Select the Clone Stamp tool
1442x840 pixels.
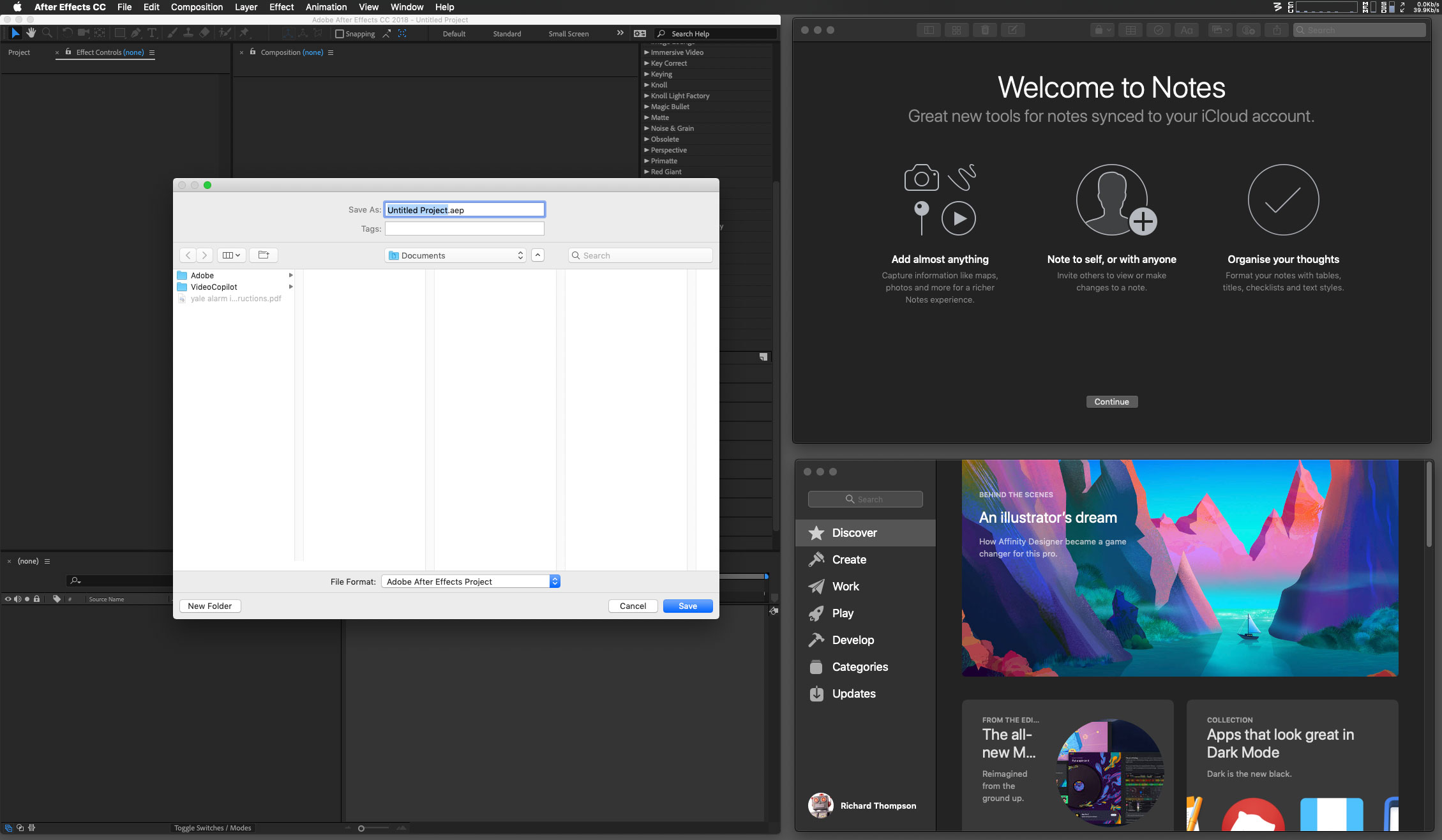[188, 33]
